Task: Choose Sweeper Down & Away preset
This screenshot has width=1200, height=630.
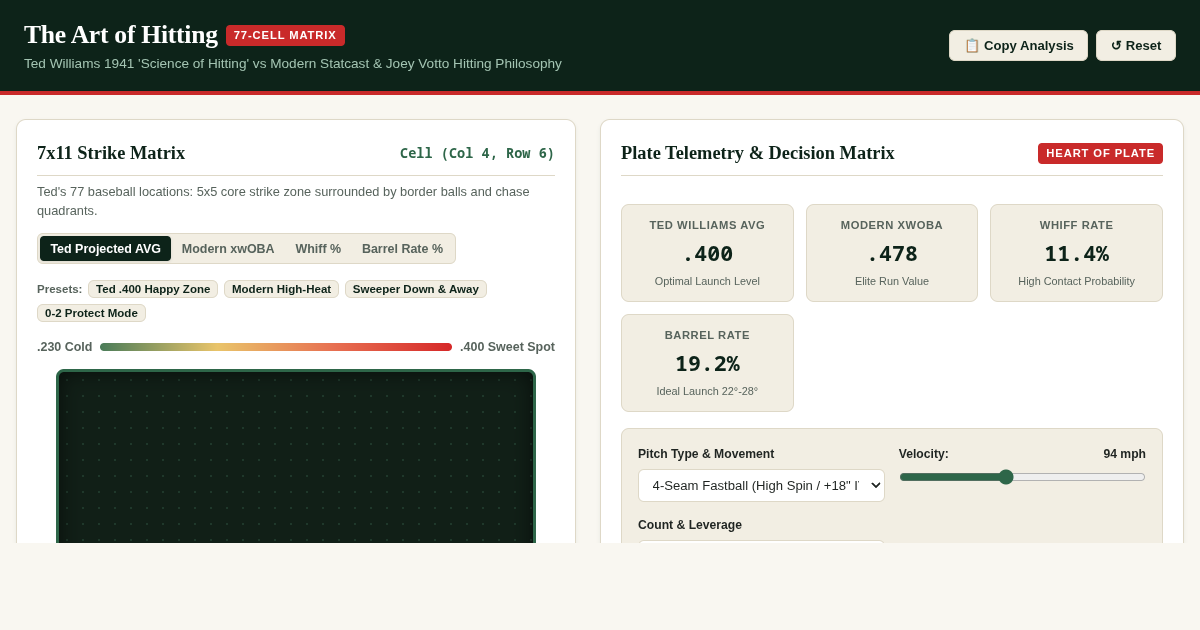Action: point(416,289)
